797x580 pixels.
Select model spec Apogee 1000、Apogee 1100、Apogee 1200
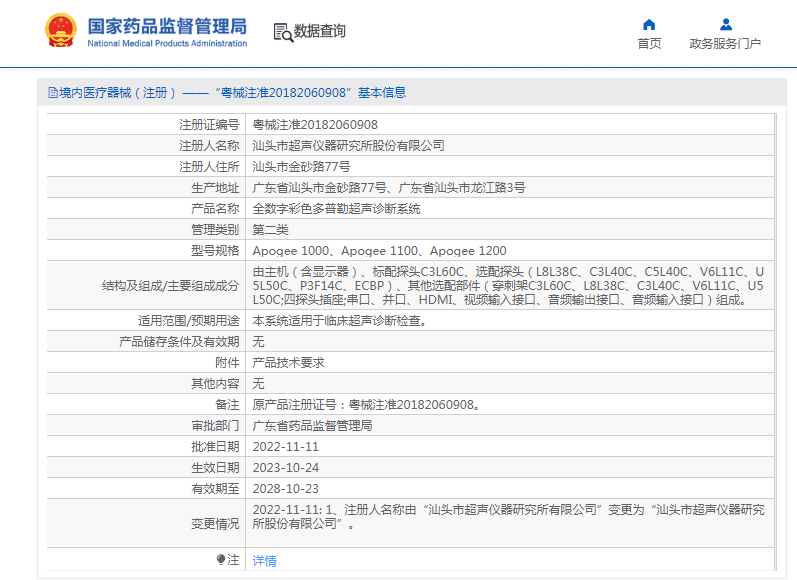380,251
